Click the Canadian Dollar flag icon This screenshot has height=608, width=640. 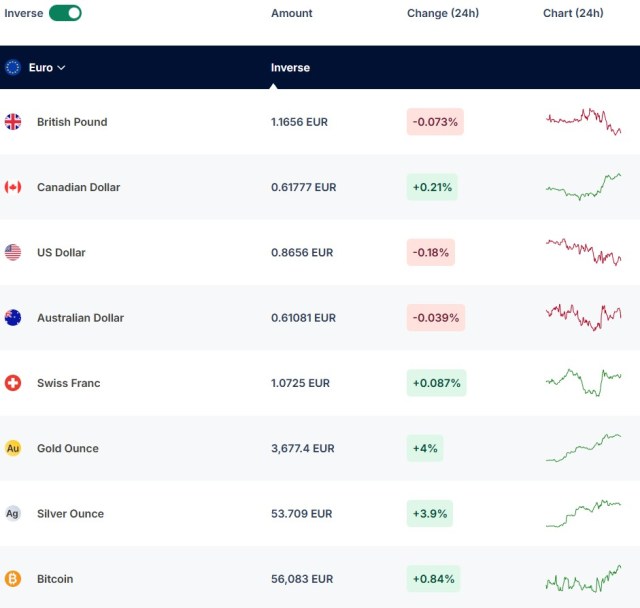coord(13,187)
